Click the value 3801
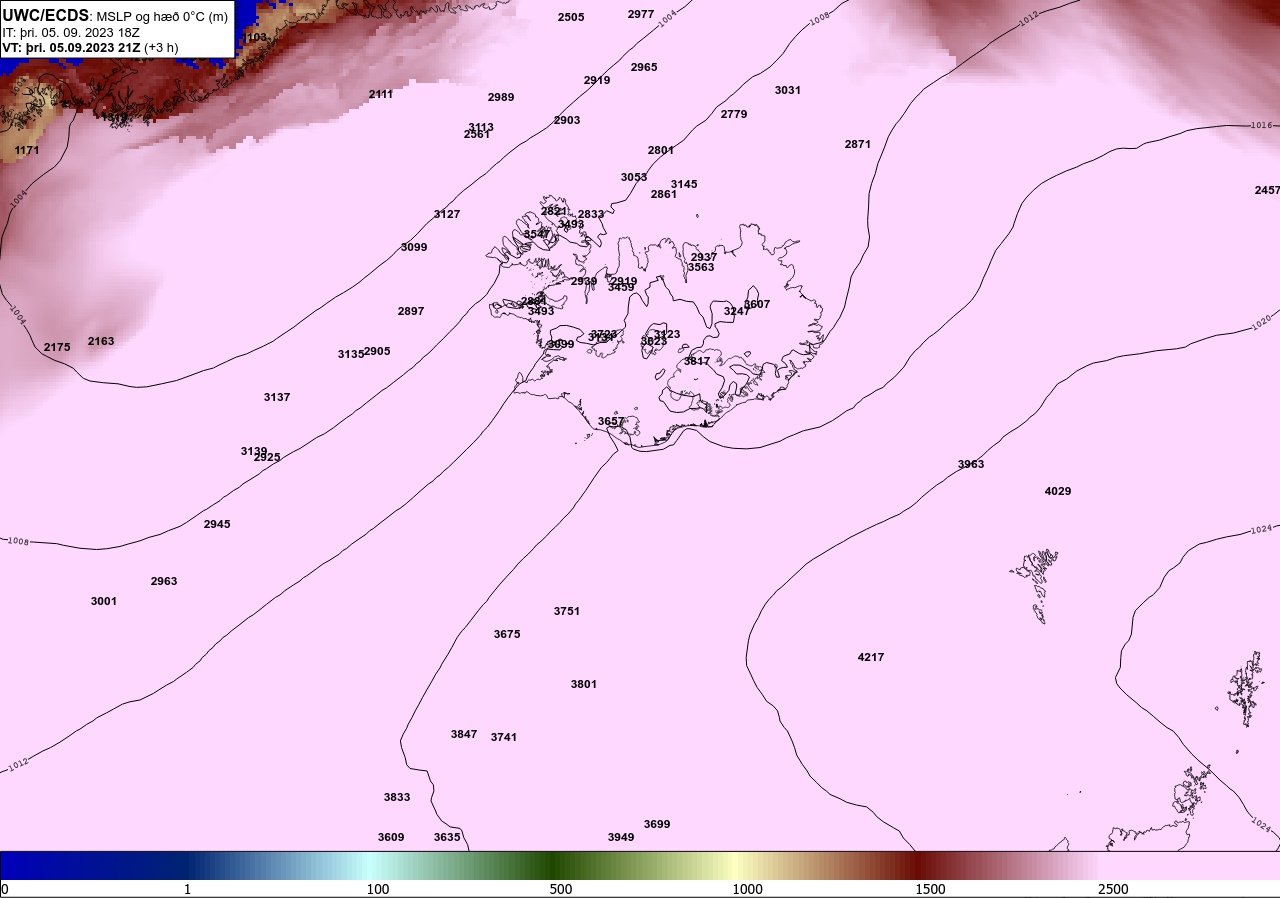This screenshot has height=898, width=1280. [x=584, y=684]
